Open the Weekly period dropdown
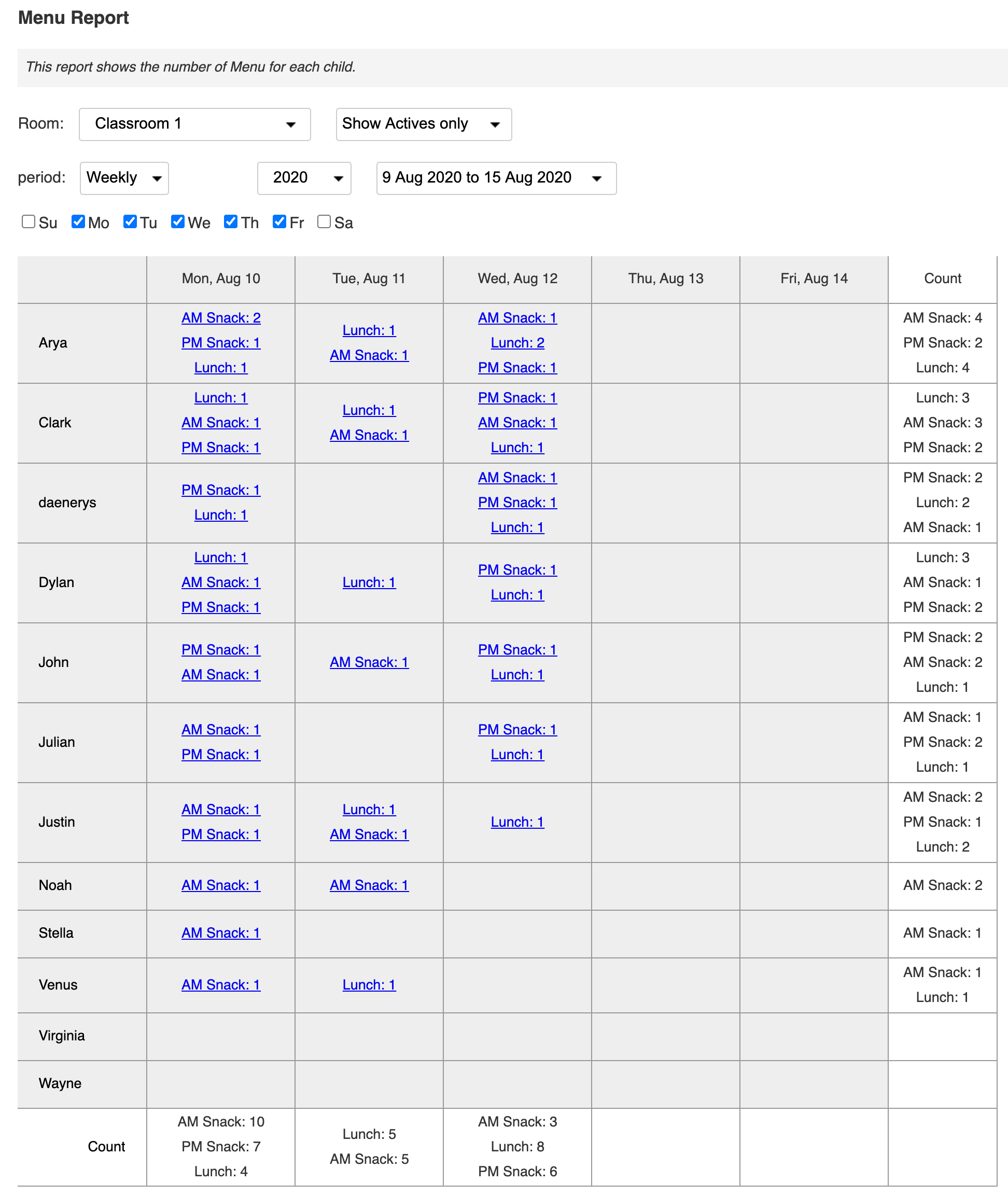The width and height of the screenshot is (1008, 1197). click(x=124, y=178)
